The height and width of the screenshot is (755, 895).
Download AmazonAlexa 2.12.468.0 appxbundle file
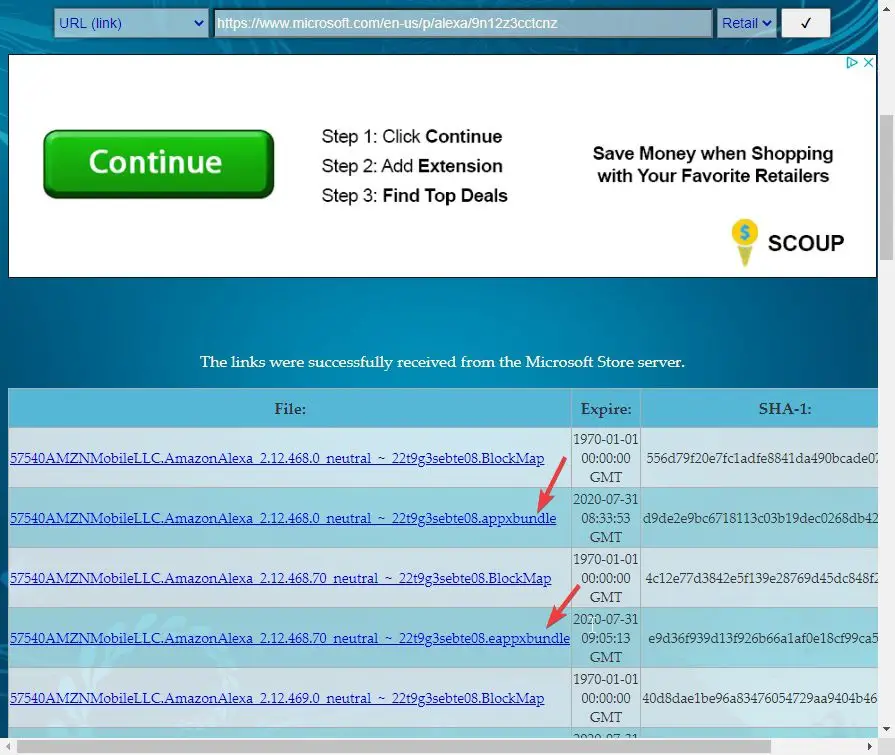pos(283,518)
